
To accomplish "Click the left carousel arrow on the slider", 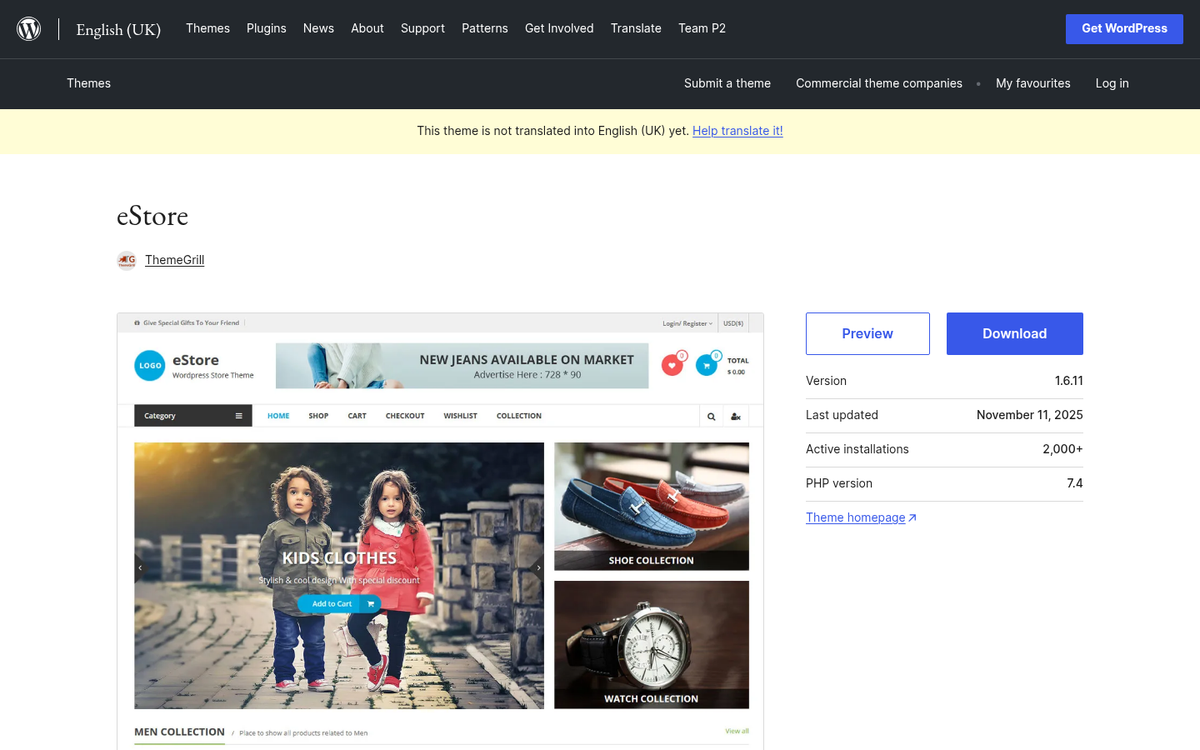I will click(140, 566).
